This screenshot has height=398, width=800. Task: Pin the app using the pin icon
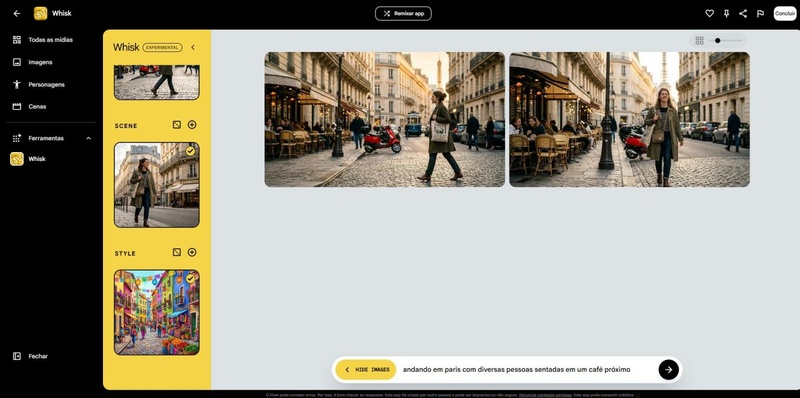[x=727, y=14]
